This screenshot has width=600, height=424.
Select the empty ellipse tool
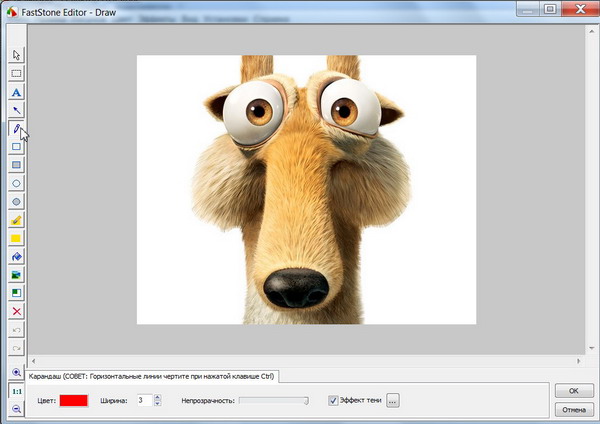16,183
